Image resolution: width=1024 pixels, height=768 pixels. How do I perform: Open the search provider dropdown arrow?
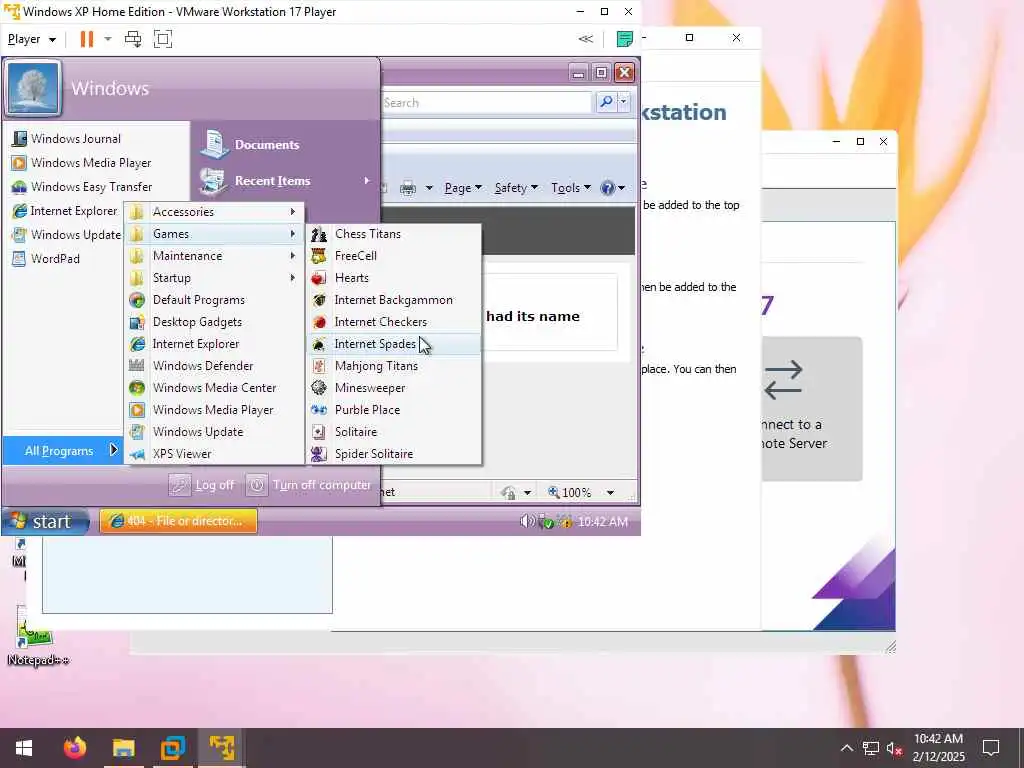point(624,102)
